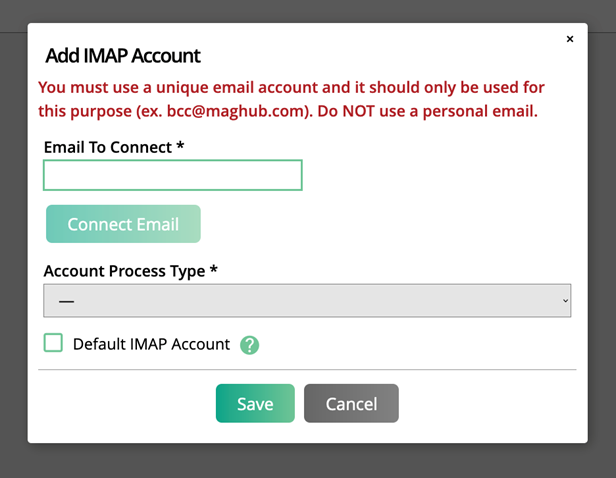This screenshot has width=616, height=478.
Task: Enable the Default IMAP Account checkbox
Action: [53, 343]
